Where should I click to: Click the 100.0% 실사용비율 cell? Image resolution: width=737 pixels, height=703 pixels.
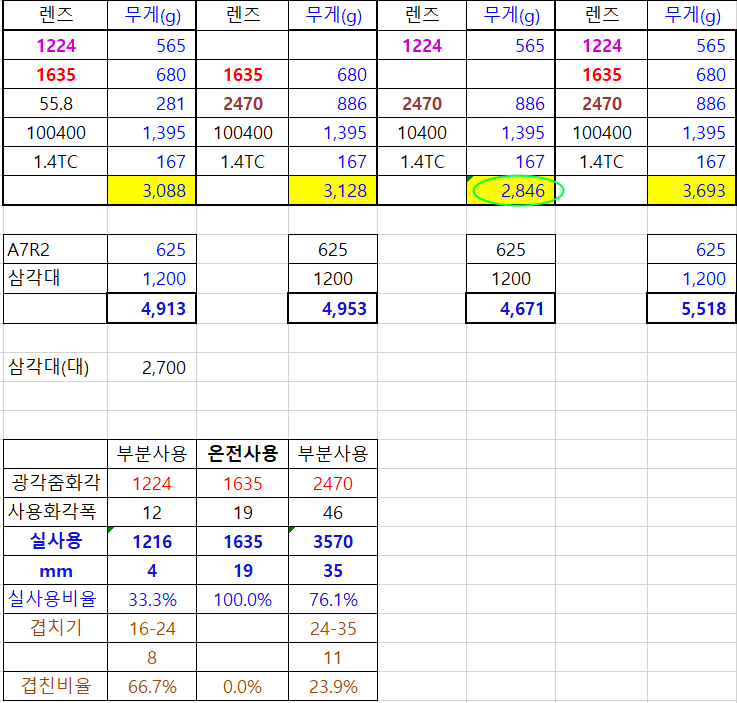[243, 600]
